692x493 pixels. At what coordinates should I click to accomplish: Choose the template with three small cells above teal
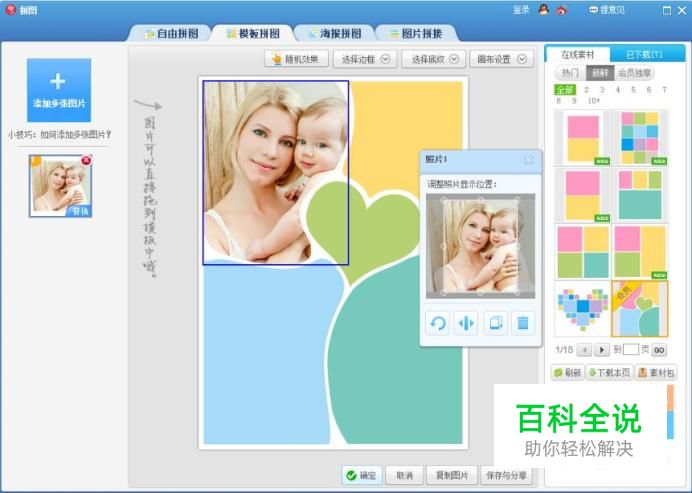[640, 195]
